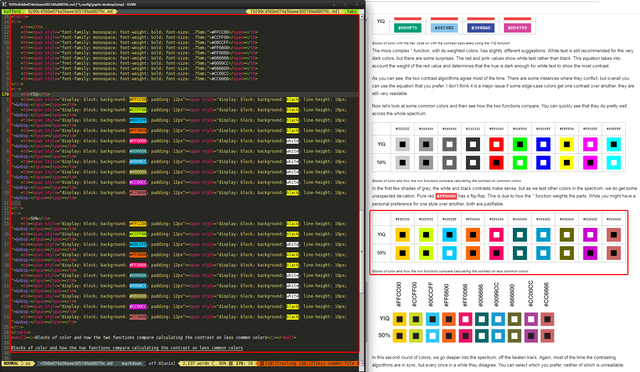The image size is (640, 372).
Task: Click amber #FFCC00 swatch, YIQ row, outlined table
Action: tap(402, 235)
